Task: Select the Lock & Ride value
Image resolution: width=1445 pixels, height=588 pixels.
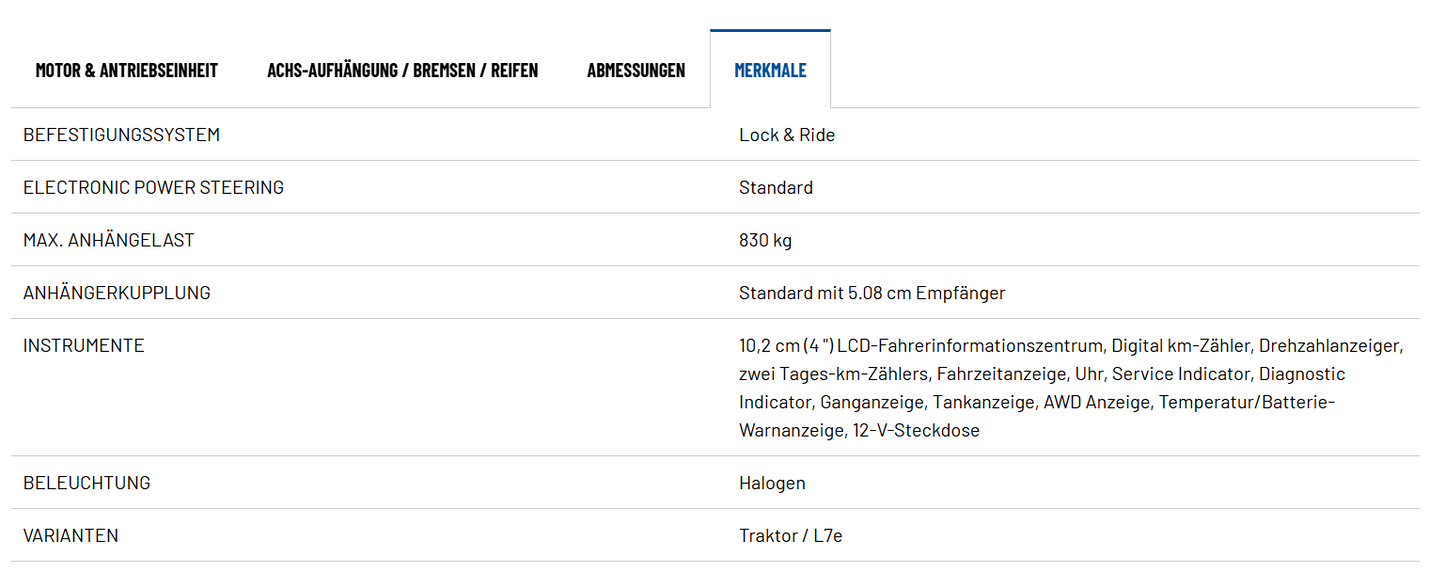Action: (x=786, y=135)
